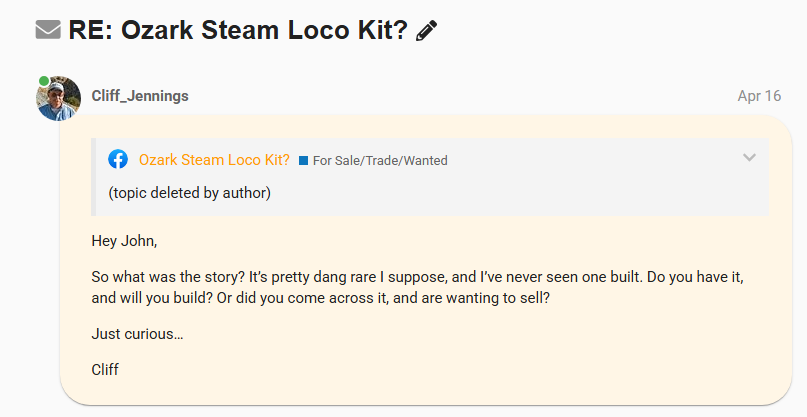Screen dimensions: 807x417
Task: Open the quoted "Ozark Steam Loco Kit?" link
Action: [214, 160]
